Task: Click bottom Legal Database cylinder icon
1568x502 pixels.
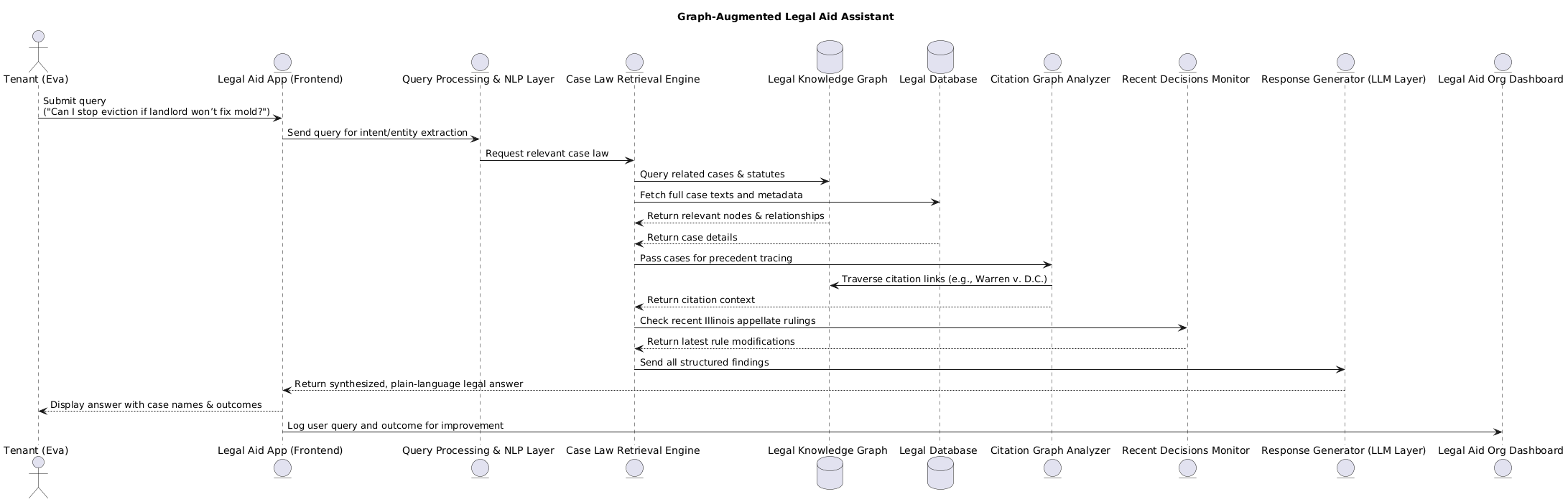Action: click(940, 474)
